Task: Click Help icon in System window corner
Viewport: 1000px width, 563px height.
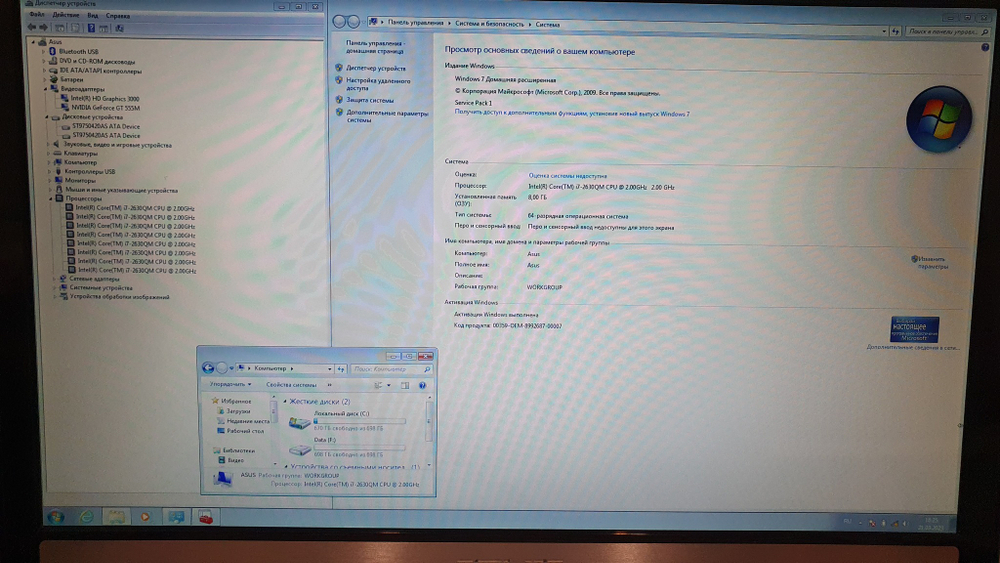Action: [x=986, y=47]
